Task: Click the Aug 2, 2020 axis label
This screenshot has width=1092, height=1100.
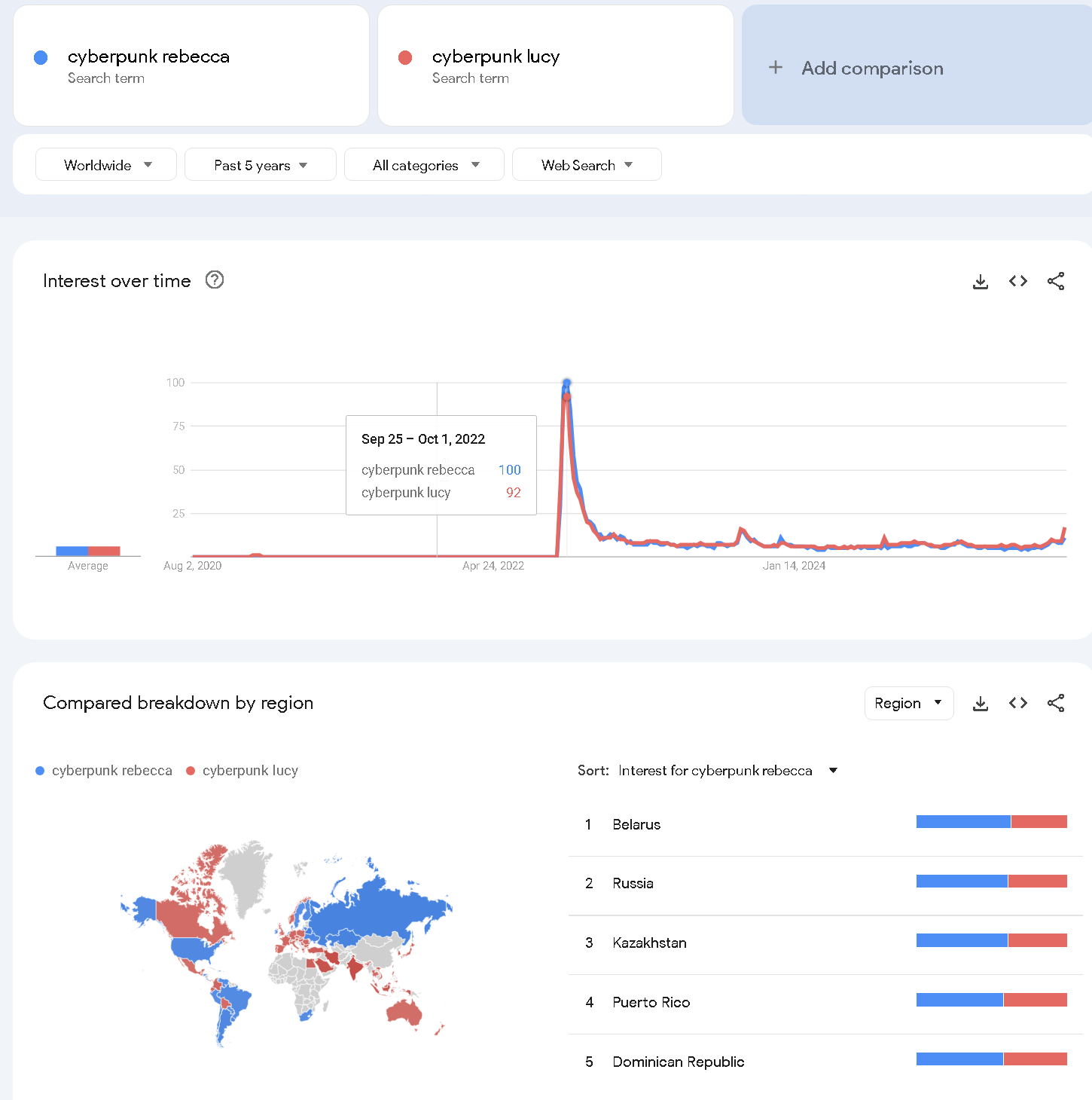Action: (193, 566)
